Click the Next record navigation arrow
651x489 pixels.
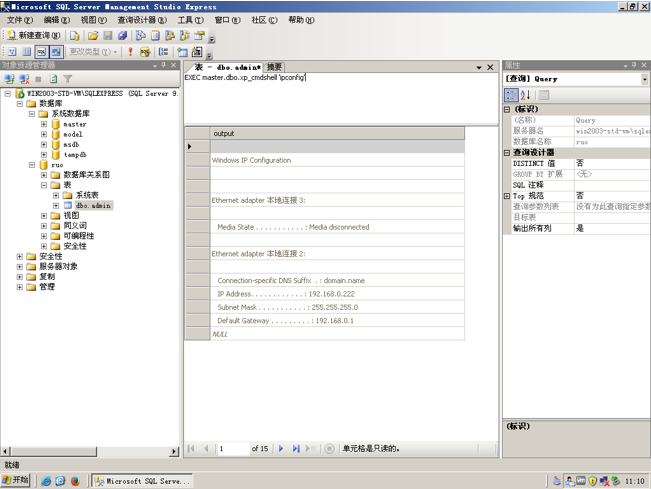(281, 448)
